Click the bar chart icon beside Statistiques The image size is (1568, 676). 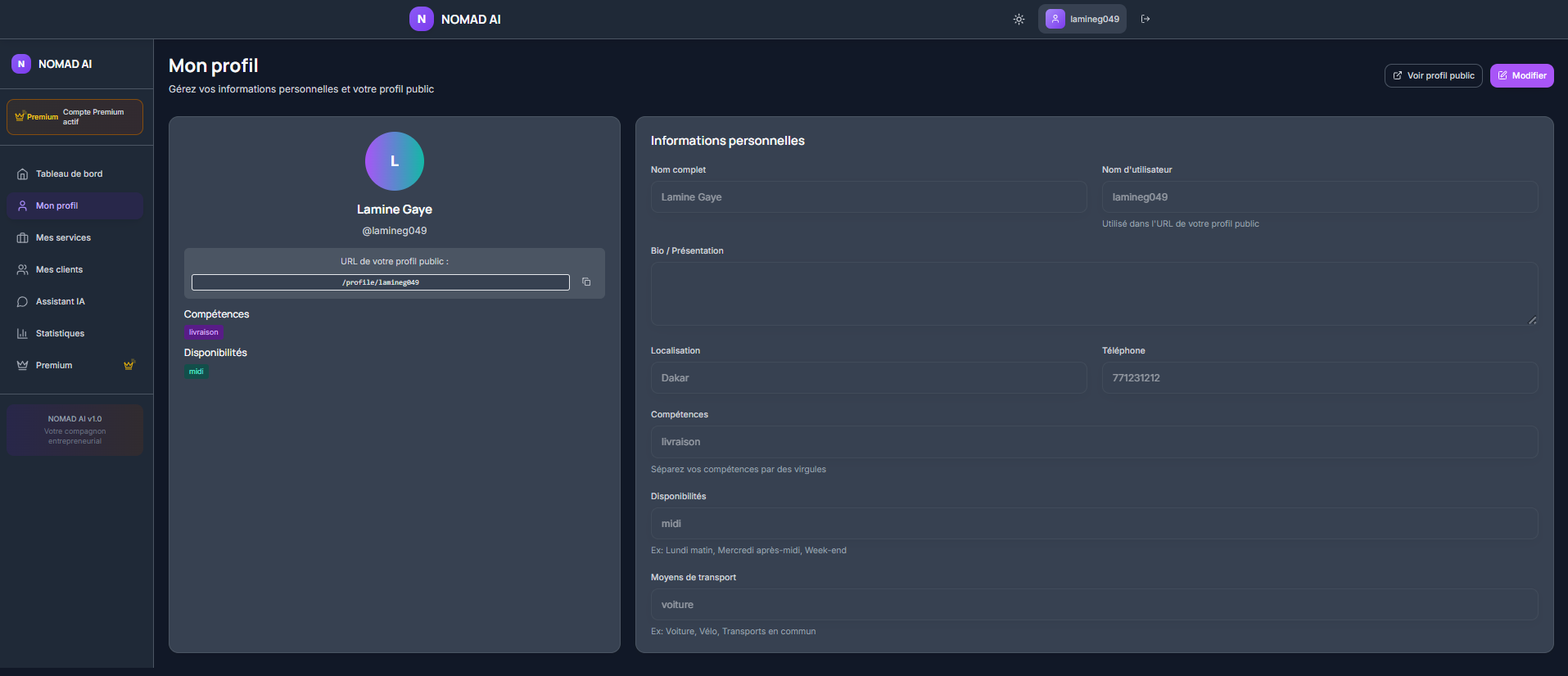(x=22, y=333)
